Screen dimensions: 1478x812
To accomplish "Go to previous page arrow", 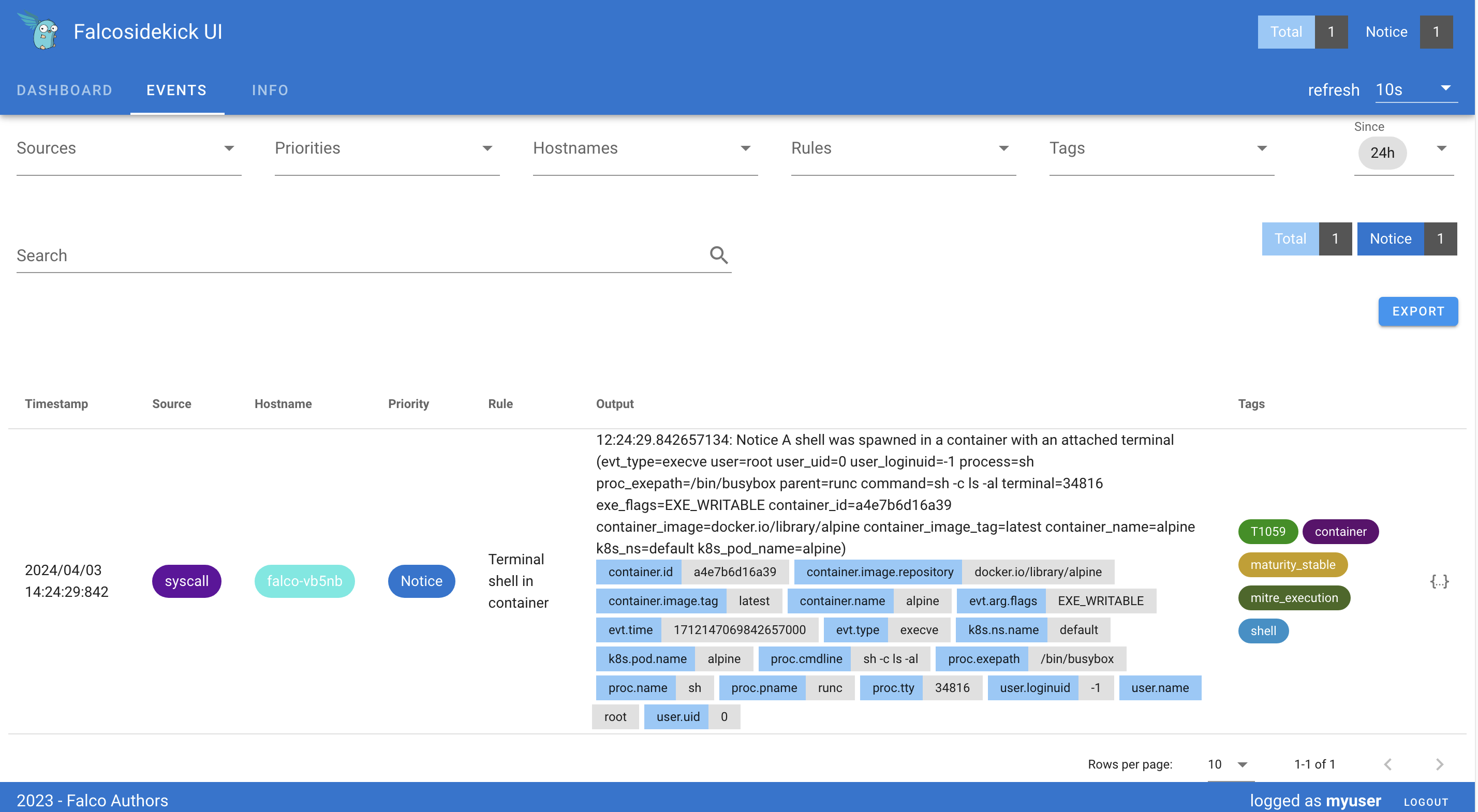I will (1387, 764).
